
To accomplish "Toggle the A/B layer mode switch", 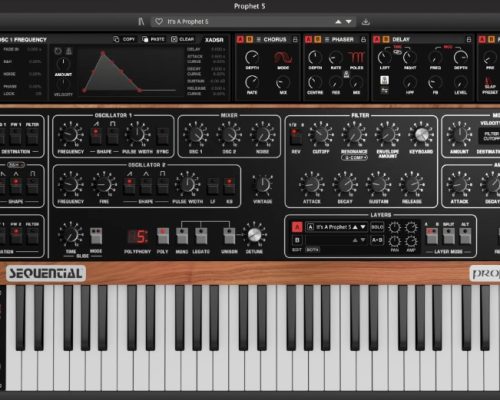I will tap(432, 236).
